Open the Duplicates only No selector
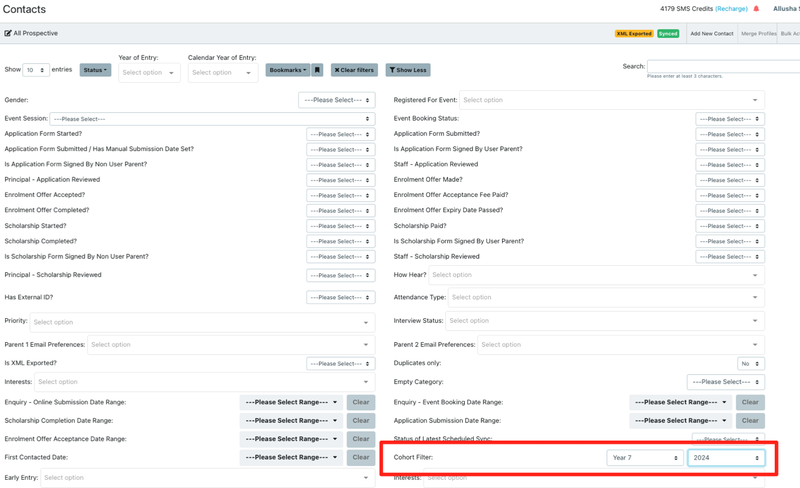800x488 pixels. point(750,364)
